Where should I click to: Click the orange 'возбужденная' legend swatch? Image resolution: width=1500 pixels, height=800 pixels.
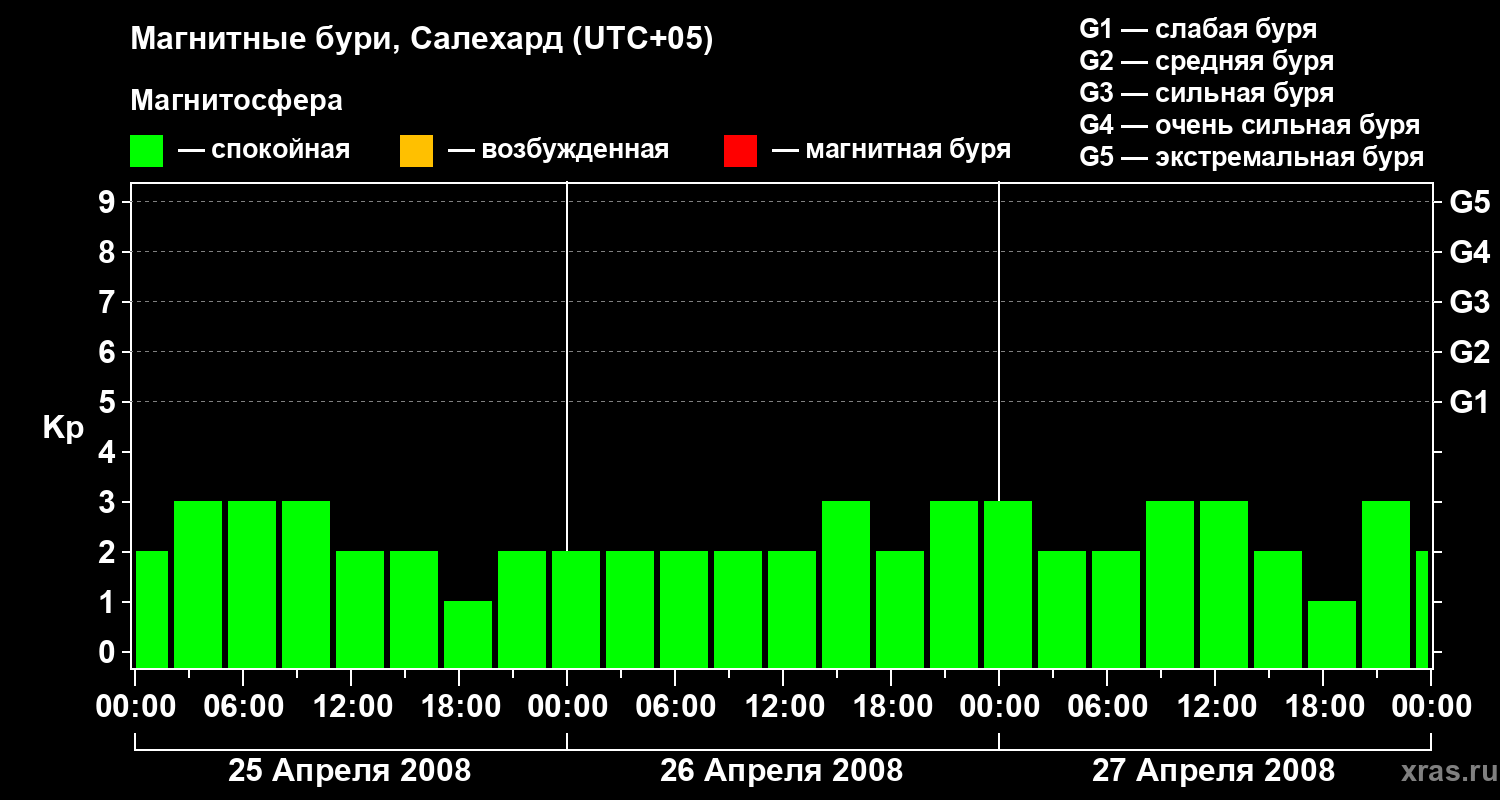pos(416,151)
